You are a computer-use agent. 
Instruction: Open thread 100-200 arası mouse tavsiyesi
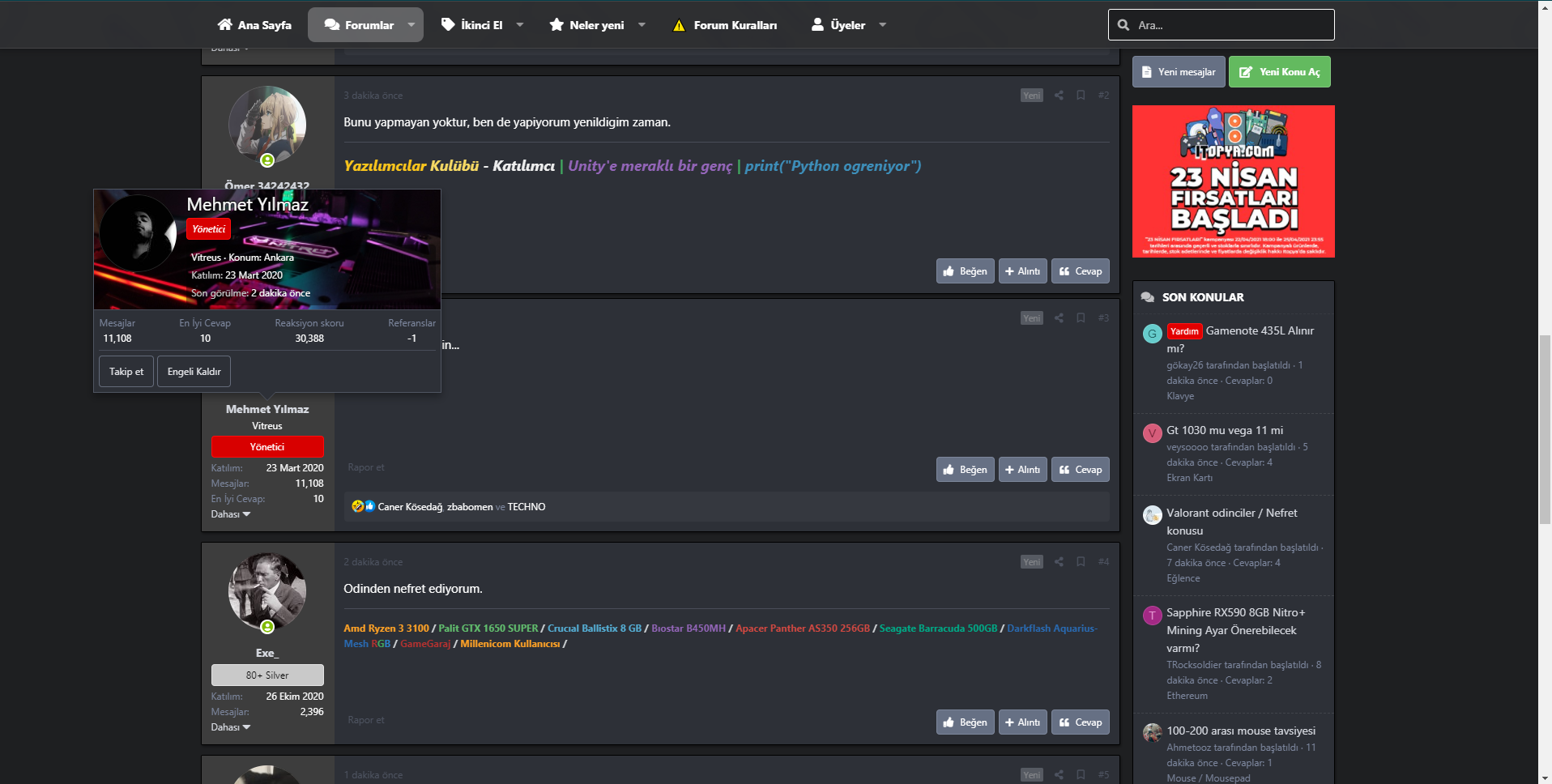click(1241, 731)
